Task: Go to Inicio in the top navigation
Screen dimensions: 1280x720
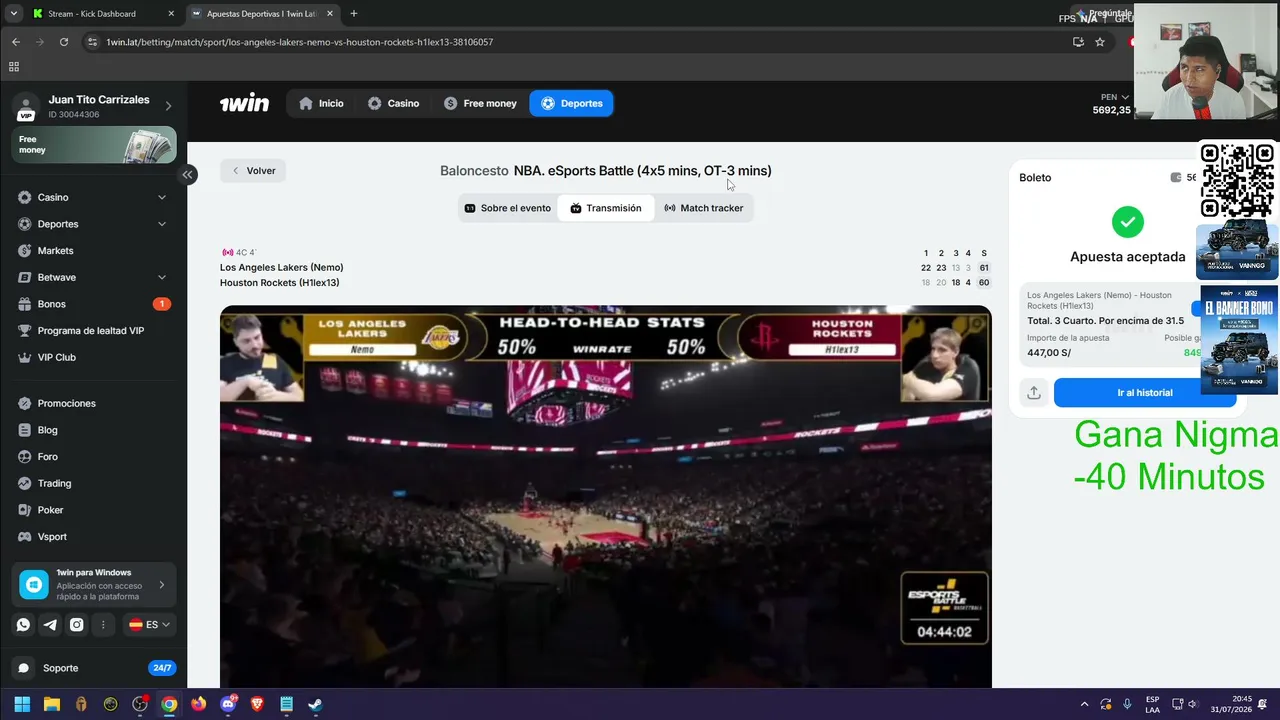Action: point(321,103)
